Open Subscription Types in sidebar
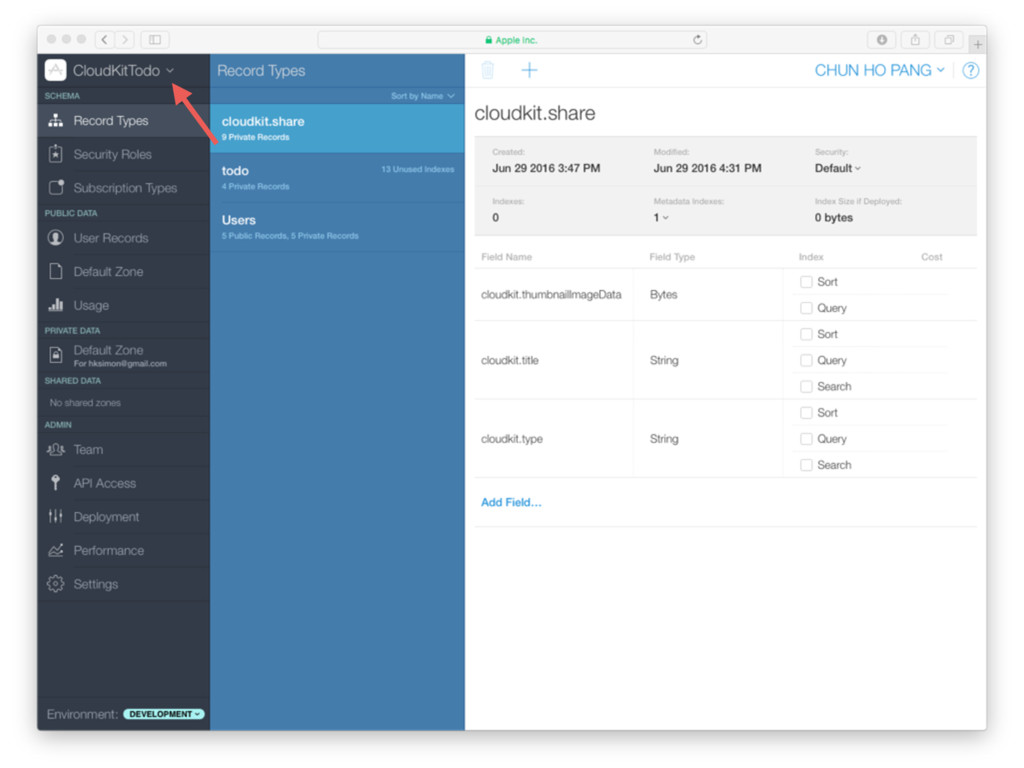The height and width of the screenshot is (768, 1024). click(123, 187)
